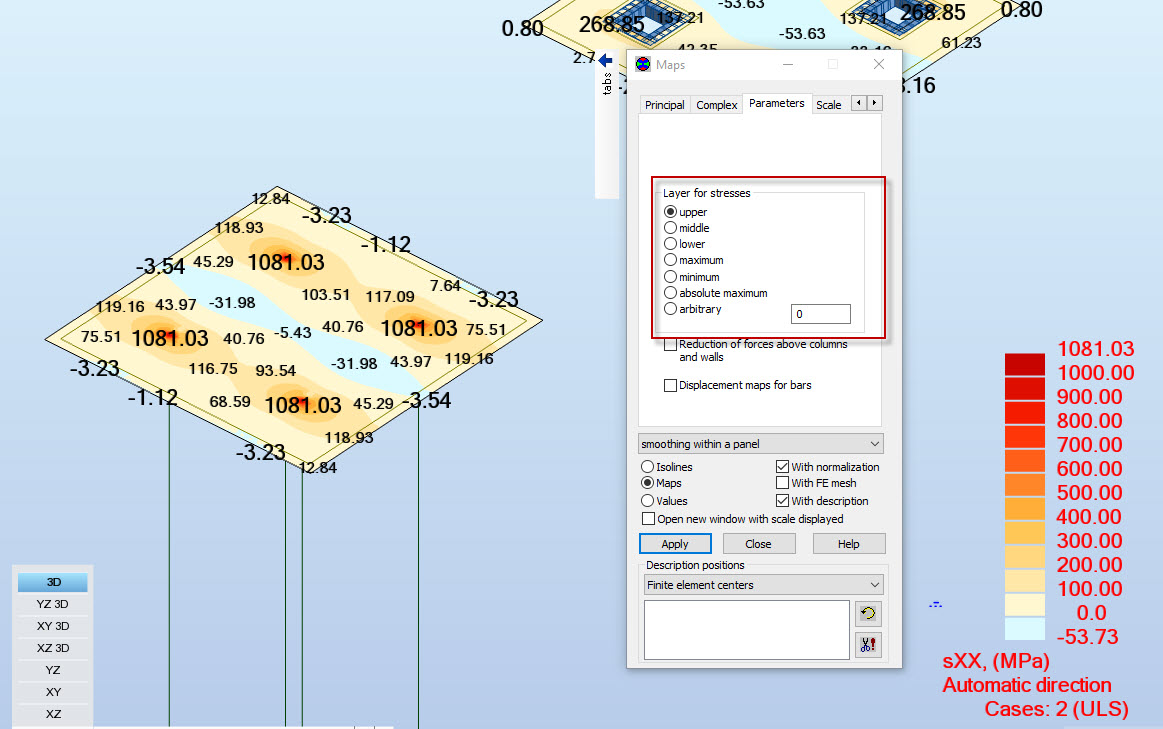Select the middle layer for stresses
Viewport: 1163px width, 729px height.
tap(670, 227)
